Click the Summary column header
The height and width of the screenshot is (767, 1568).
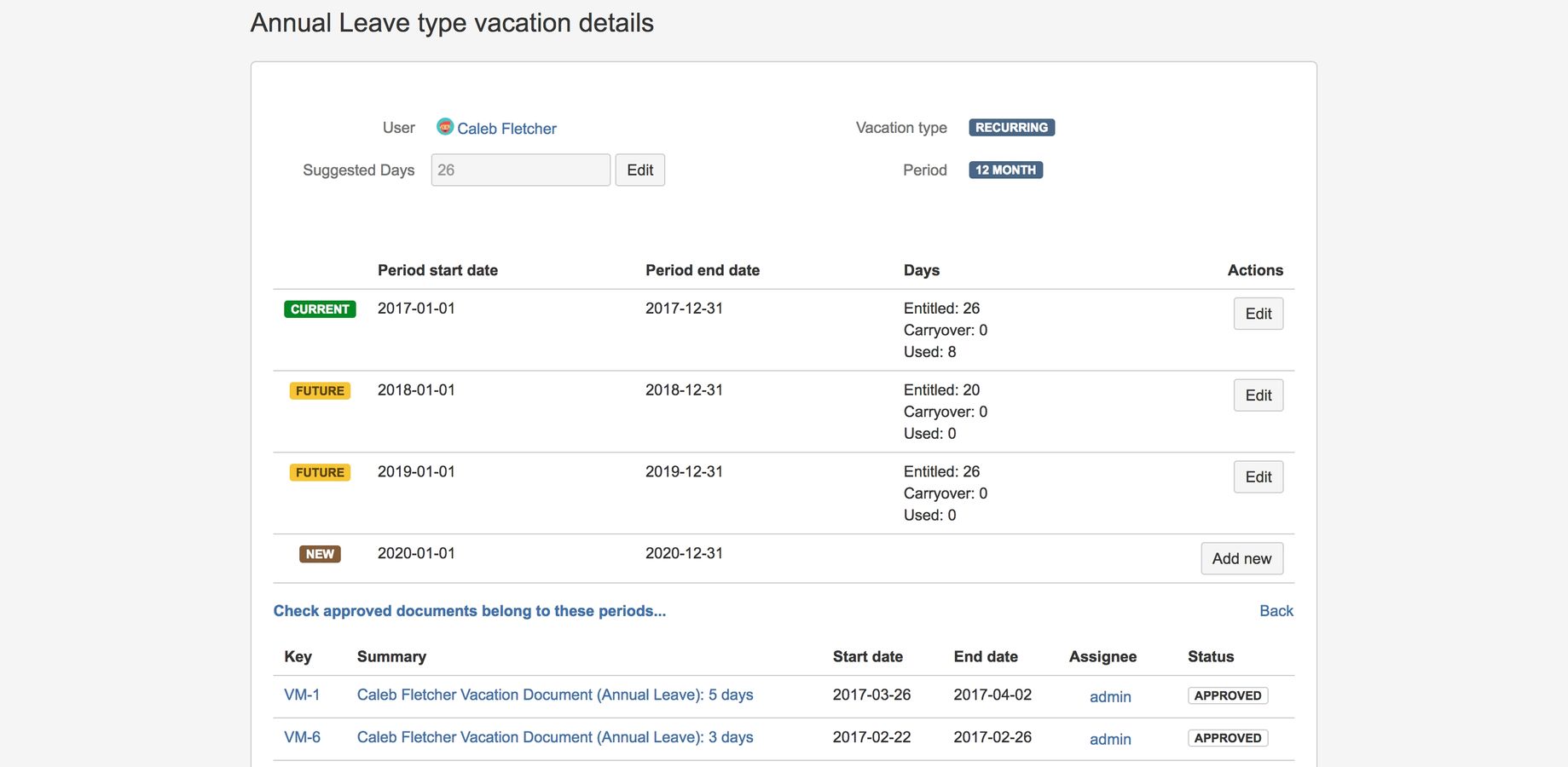[391, 657]
